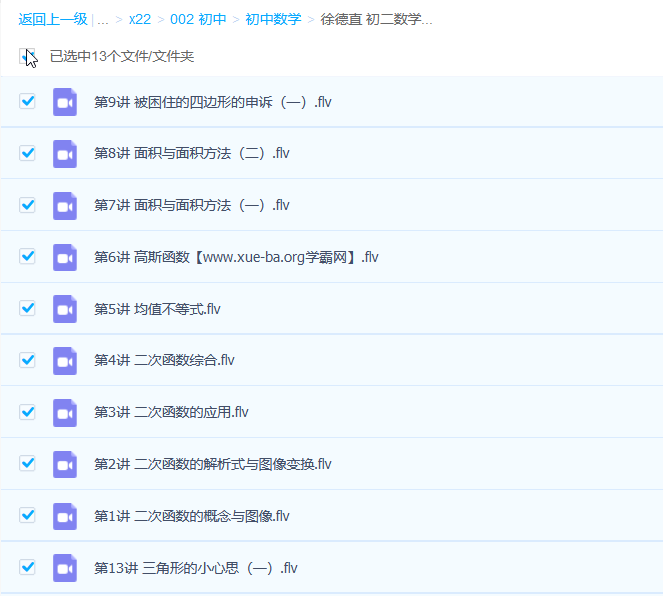Image resolution: width=663 pixels, height=596 pixels.
Task: Open 002 初中 breadcrumb folder
Action: (x=198, y=19)
